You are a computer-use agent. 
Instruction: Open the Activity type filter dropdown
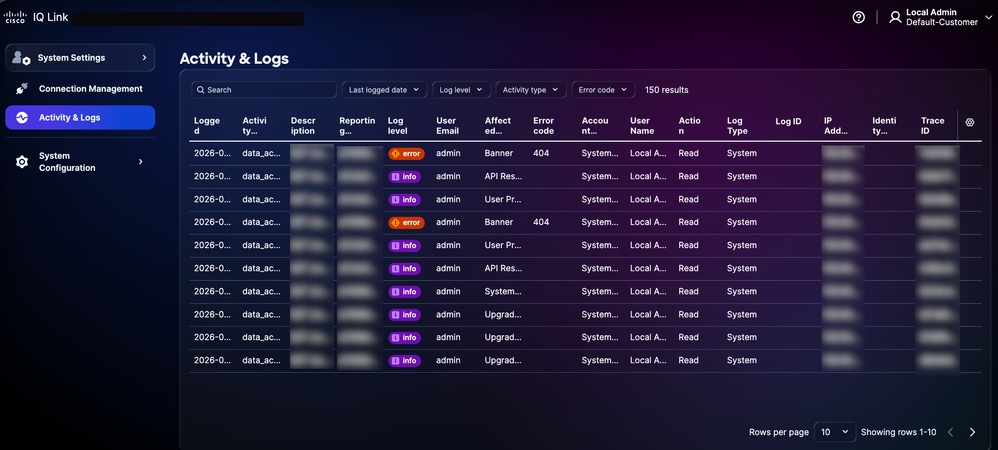pyautogui.click(x=531, y=90)
